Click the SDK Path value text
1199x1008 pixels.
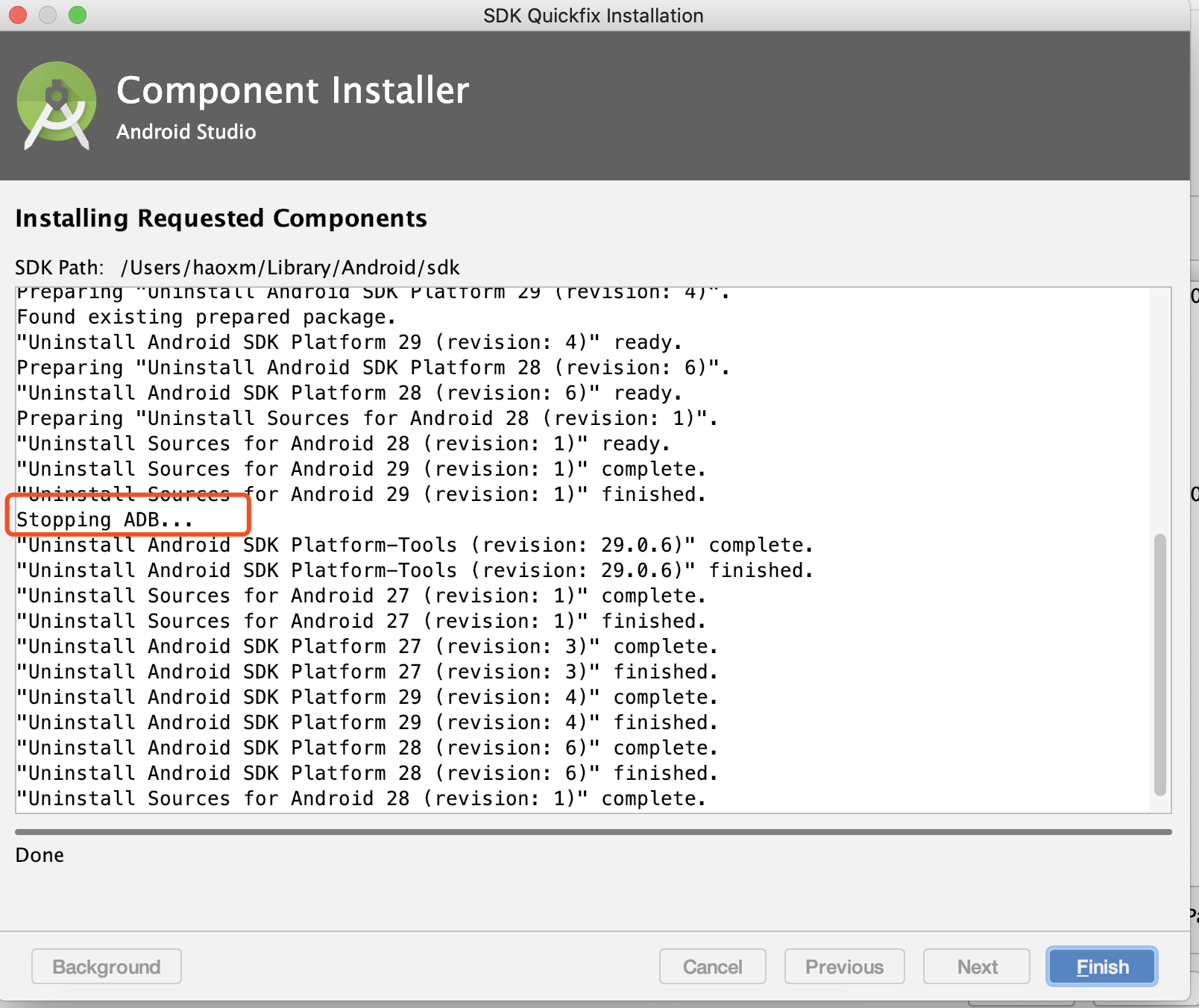290,268
